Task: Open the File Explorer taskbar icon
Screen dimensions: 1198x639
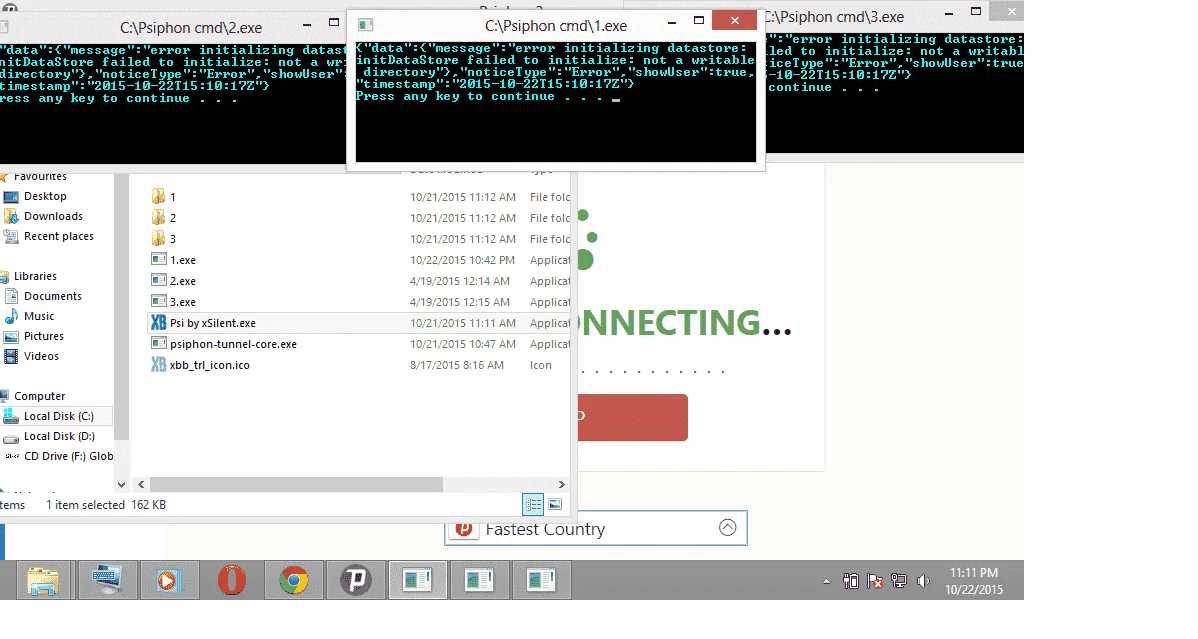Action: pos(44,581)
